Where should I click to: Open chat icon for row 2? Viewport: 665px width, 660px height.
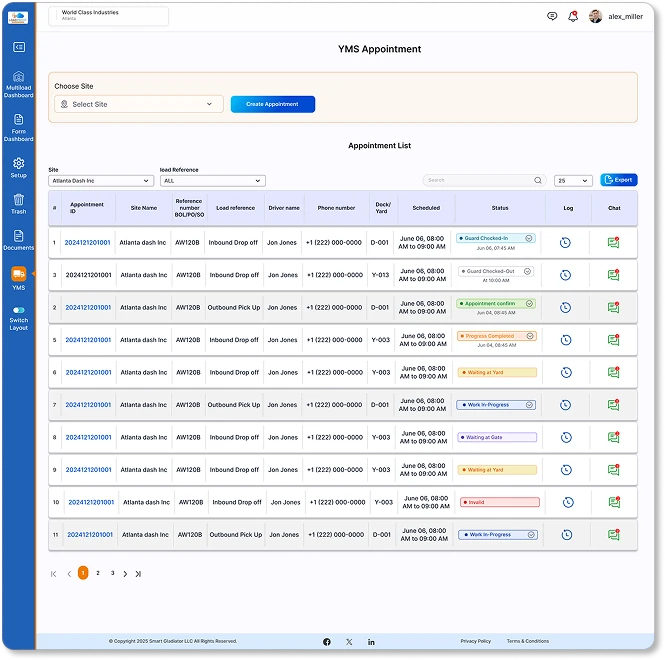[613, 308]
